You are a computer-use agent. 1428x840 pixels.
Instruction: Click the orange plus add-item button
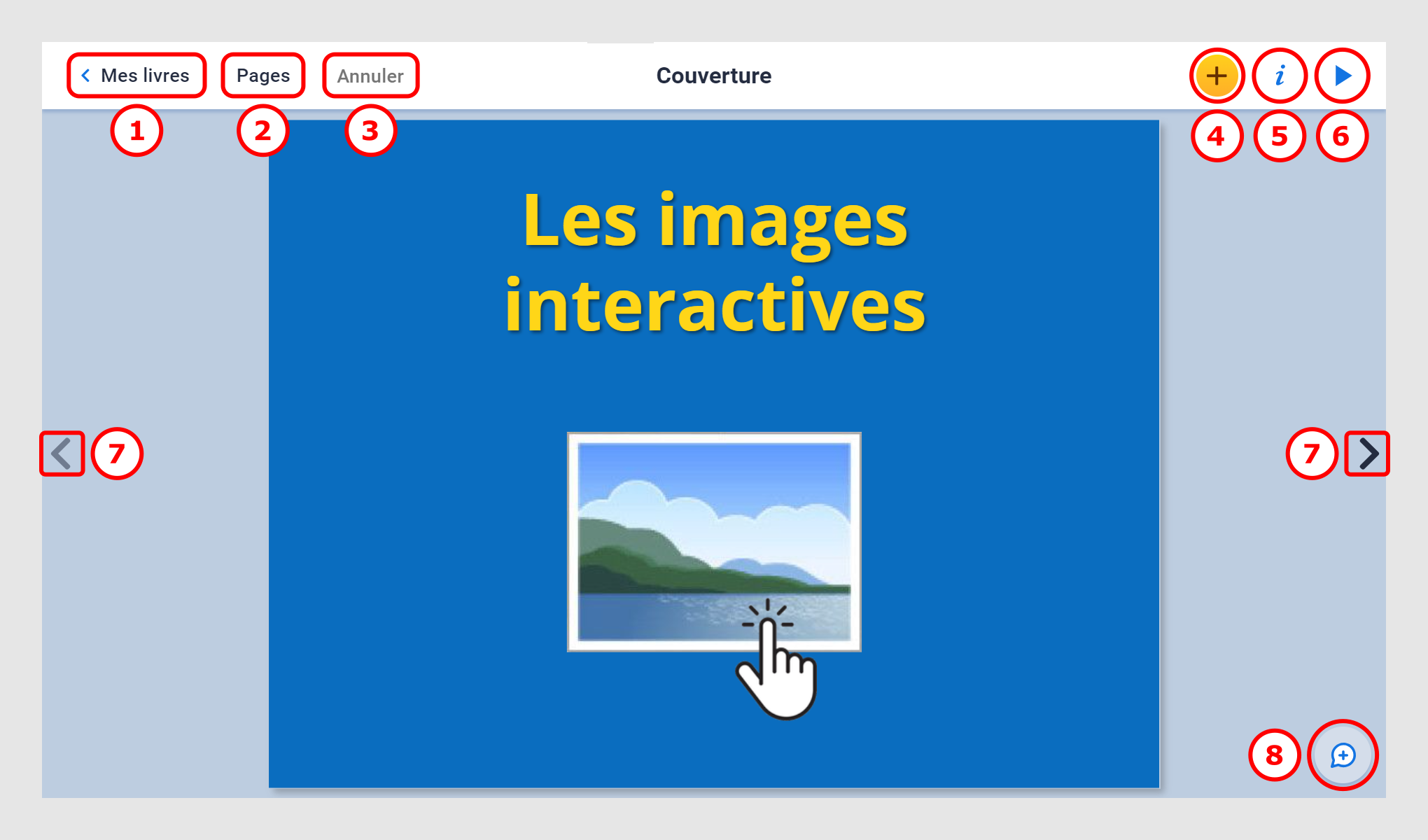point(1217,76)
